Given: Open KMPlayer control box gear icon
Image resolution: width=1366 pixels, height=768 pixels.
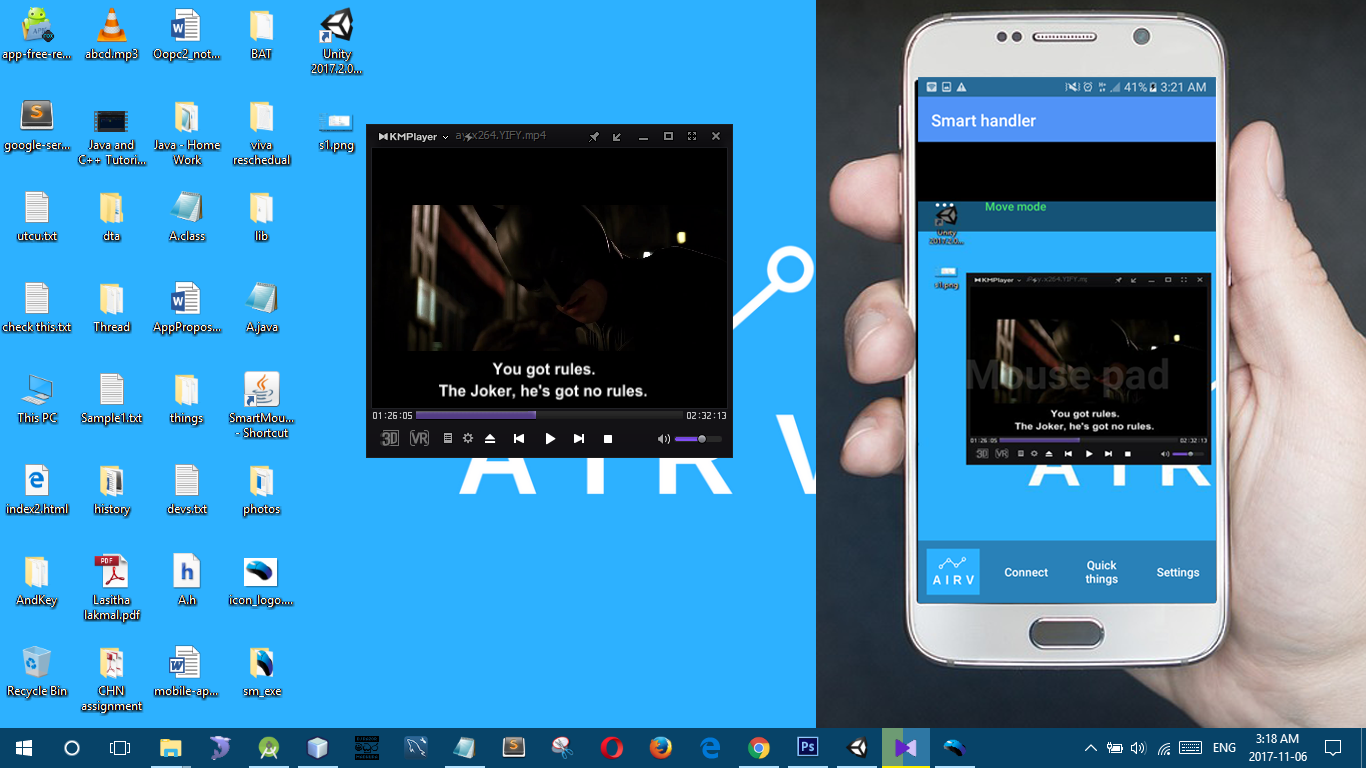Looking at the screenshot, I should tap(467, 438).
